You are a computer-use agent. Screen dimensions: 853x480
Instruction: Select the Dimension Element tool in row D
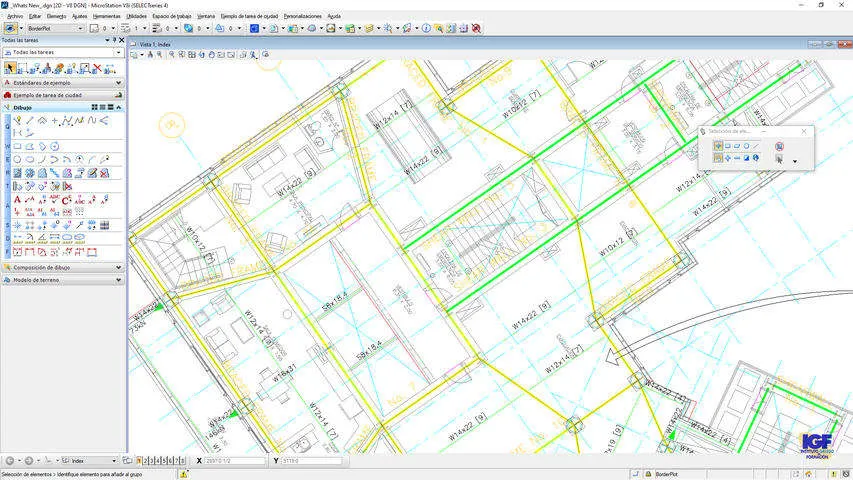point(18,238)
